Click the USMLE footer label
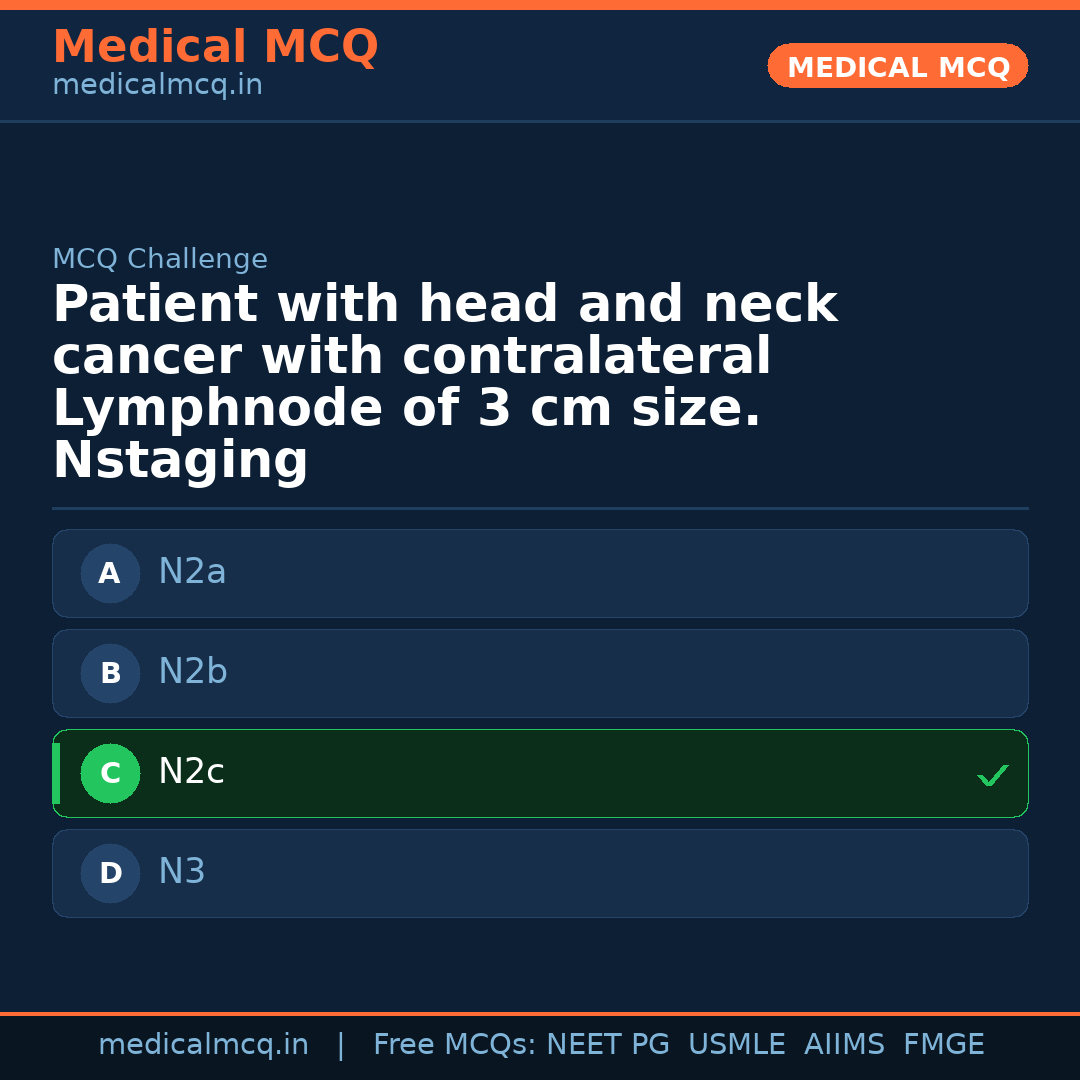Image resolution: width=1080 pixels, height=1080 pixels. [736, 1045]
